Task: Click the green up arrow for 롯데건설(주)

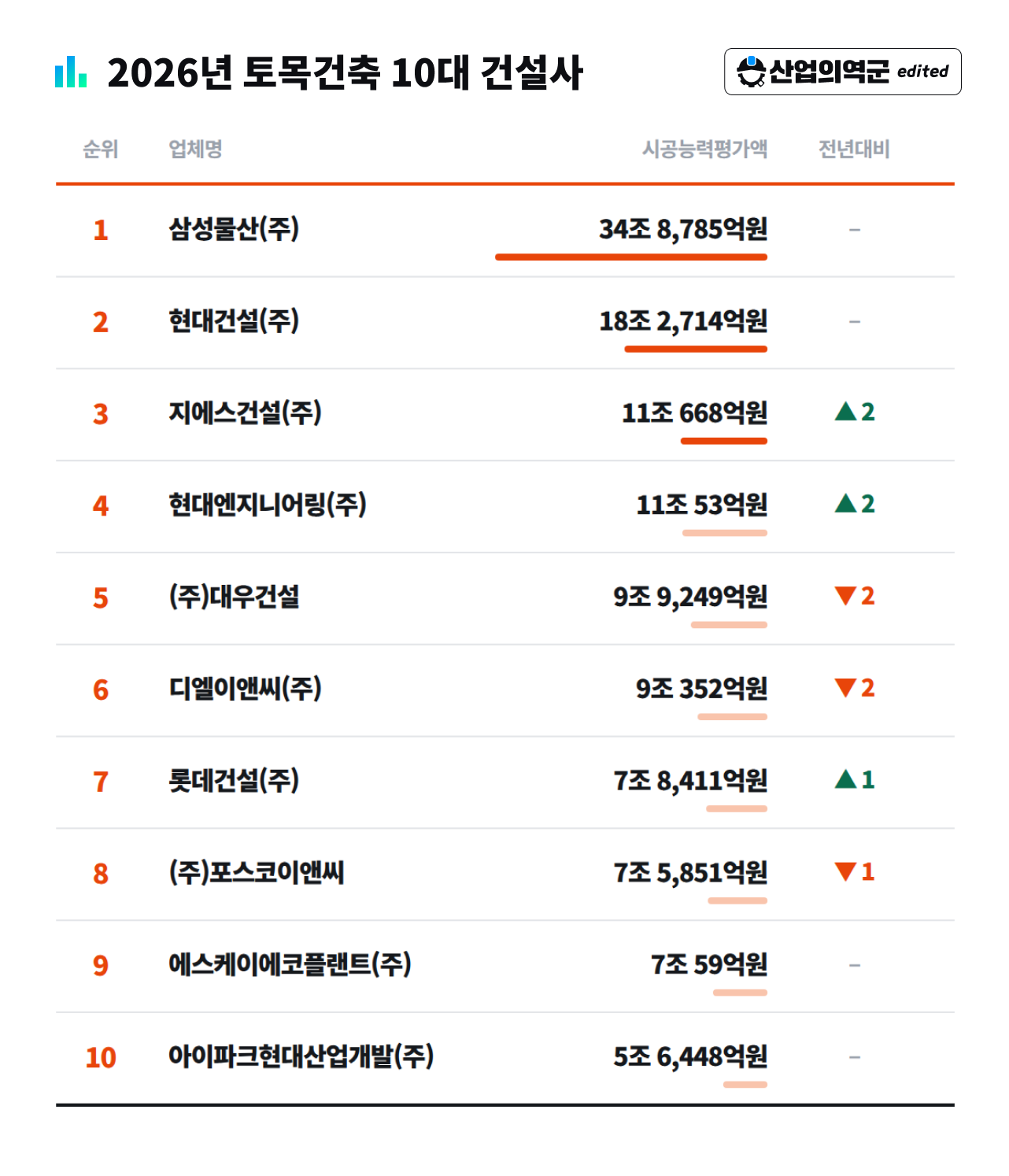Action: coord(845,779)
